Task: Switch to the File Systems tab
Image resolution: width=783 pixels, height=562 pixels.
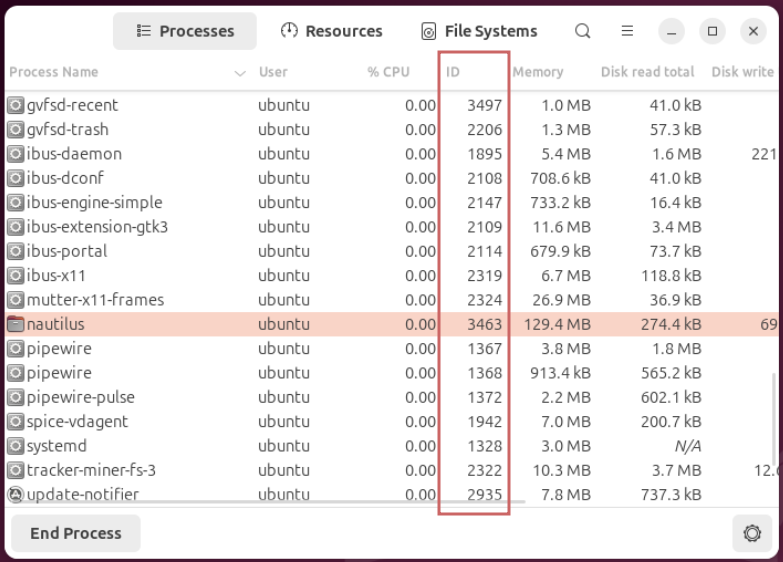Action: pyautogui.click(x=479, y=31)
